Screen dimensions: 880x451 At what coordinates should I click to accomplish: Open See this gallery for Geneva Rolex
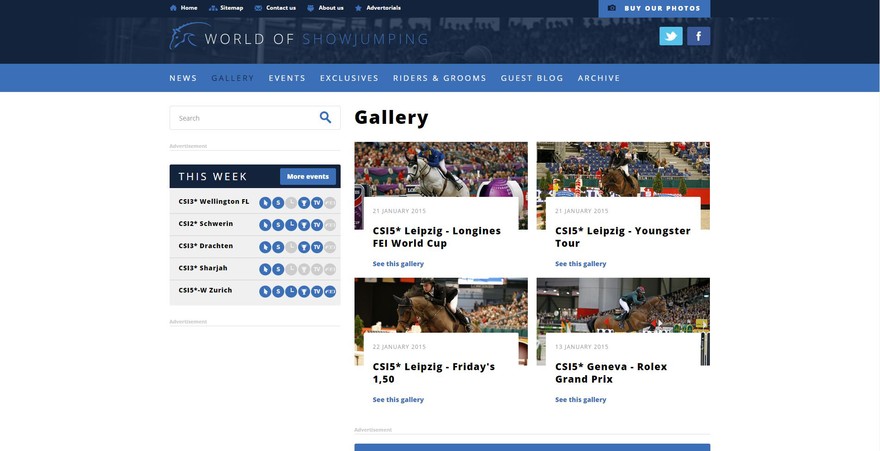click(580, 400)
